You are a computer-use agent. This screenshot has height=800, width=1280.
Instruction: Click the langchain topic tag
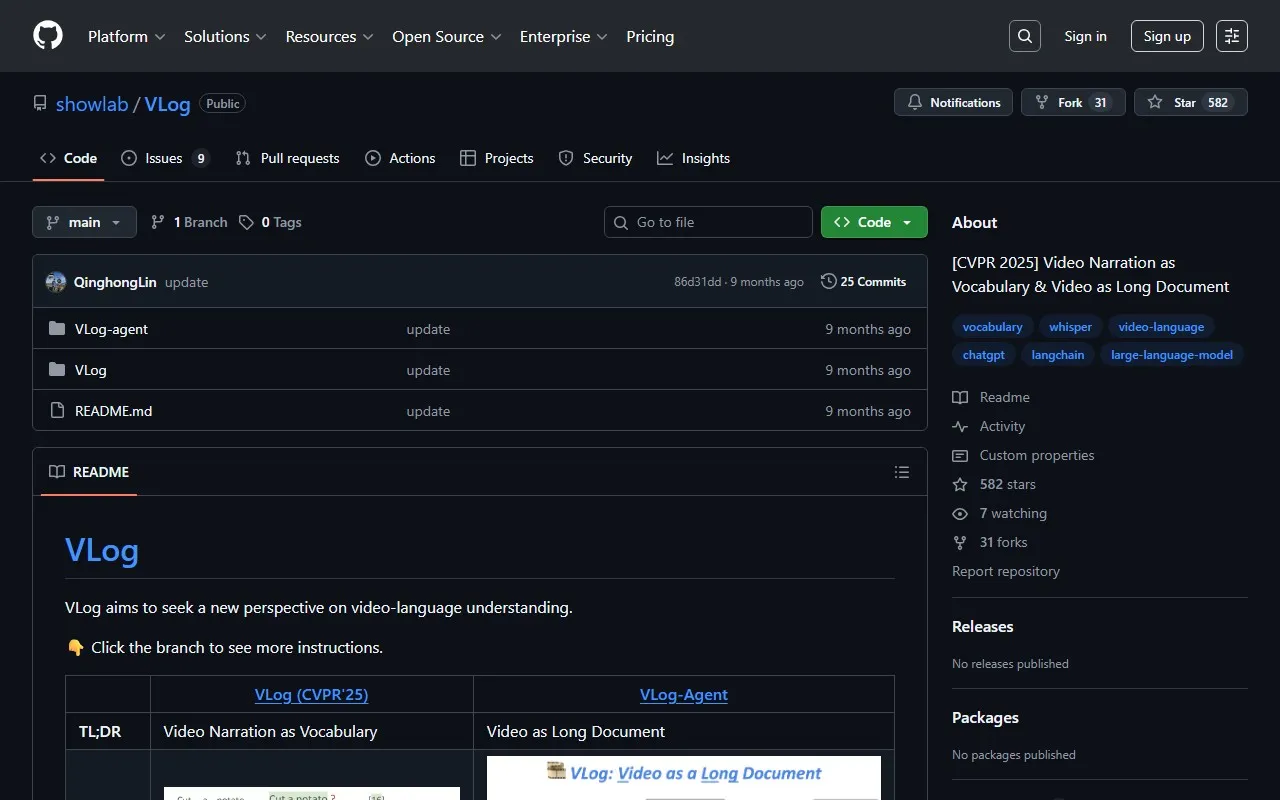click(x=1057, y=355)
